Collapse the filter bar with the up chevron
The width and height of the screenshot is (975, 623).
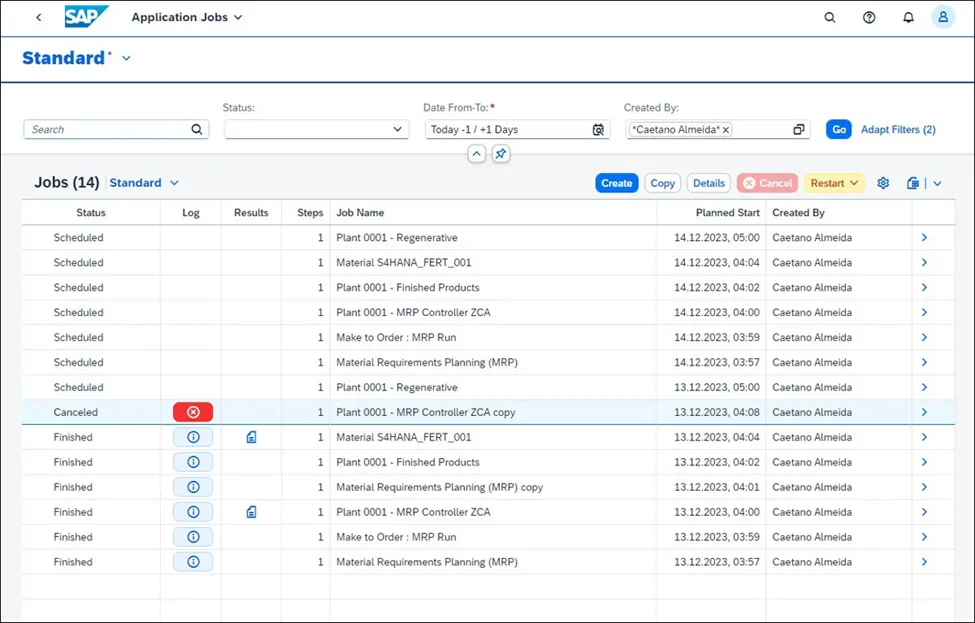pyautogui.click(x=477, y=154)
